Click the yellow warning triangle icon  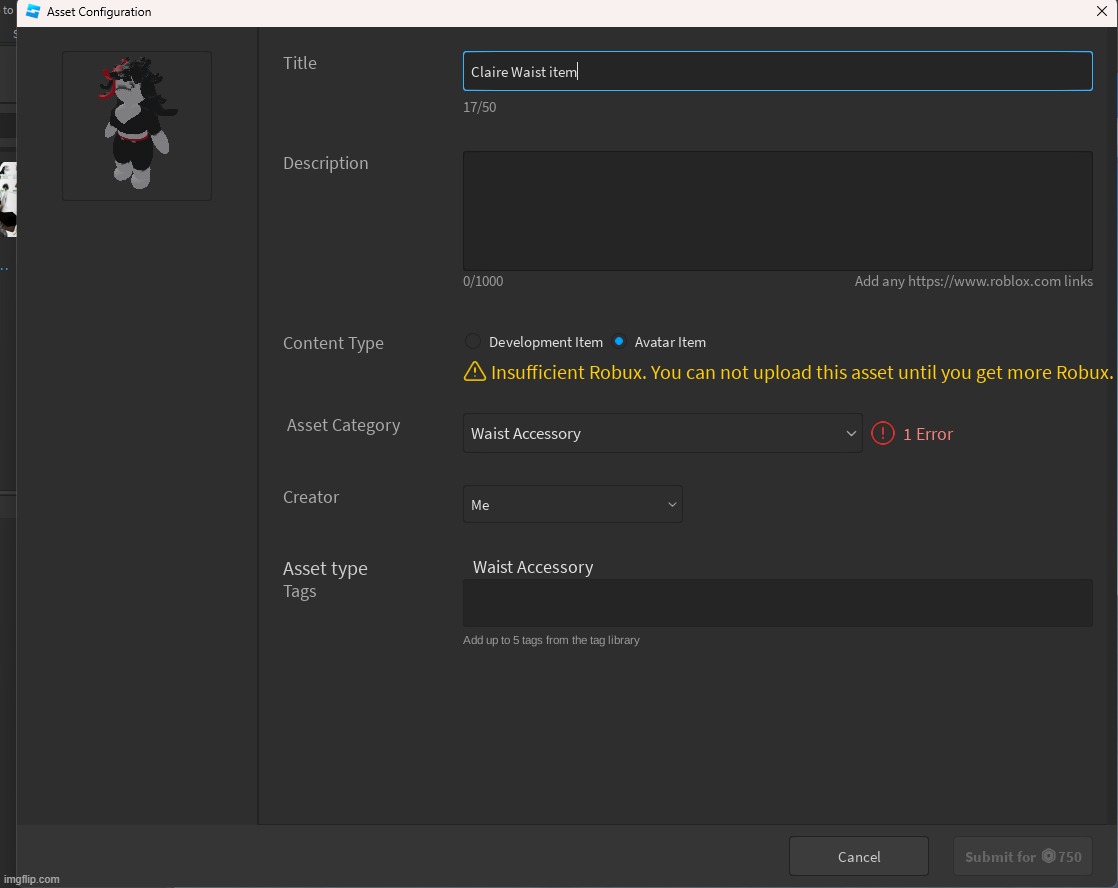[475, 372]
